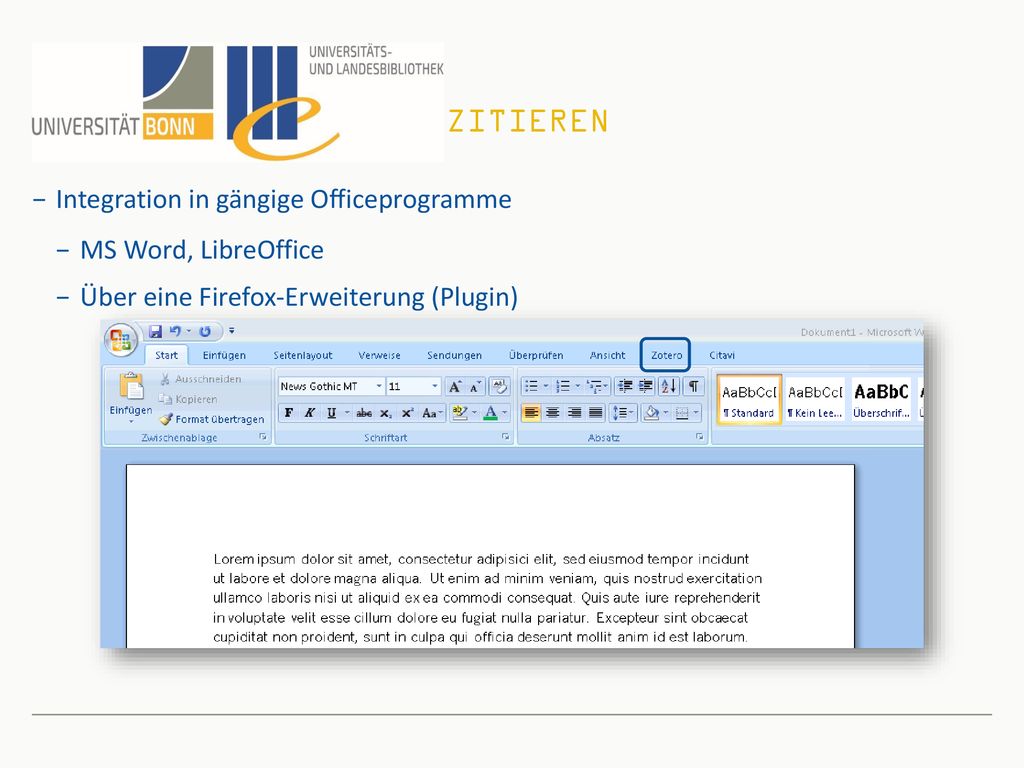
Task: Open the Citavi ribbon tab
Action: [x=722, y=355]
